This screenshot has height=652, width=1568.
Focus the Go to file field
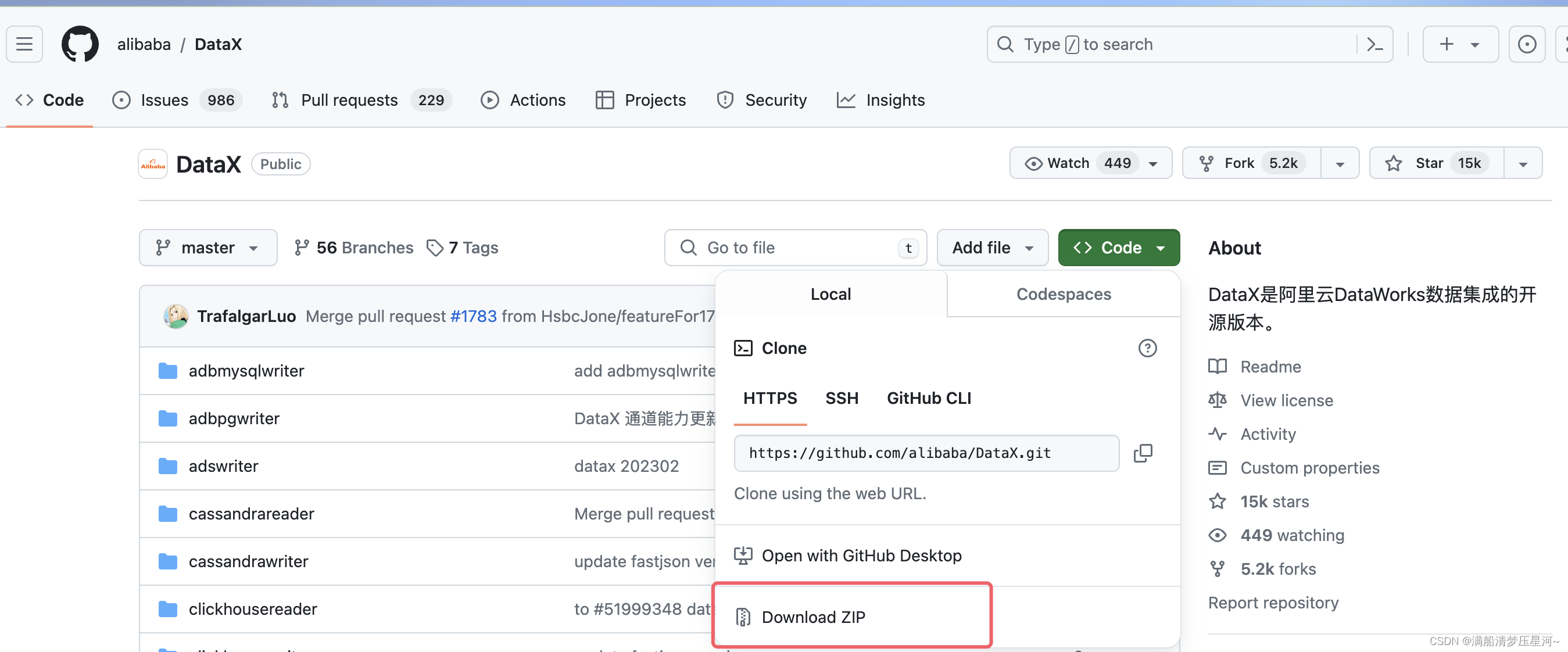pyautogui.click(x=795, y=248)
